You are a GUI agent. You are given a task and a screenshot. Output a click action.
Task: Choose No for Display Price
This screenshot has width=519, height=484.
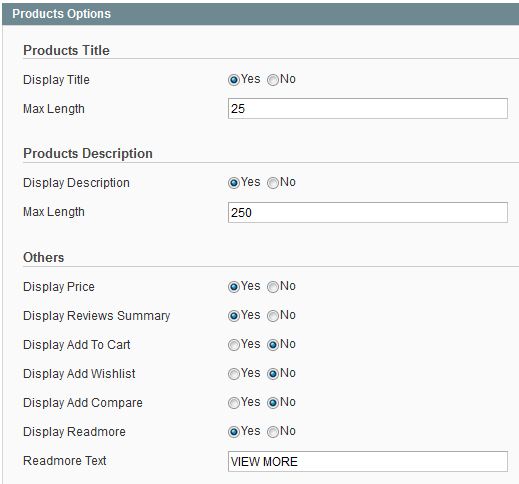pyautogui.click(x=273, y=287)
